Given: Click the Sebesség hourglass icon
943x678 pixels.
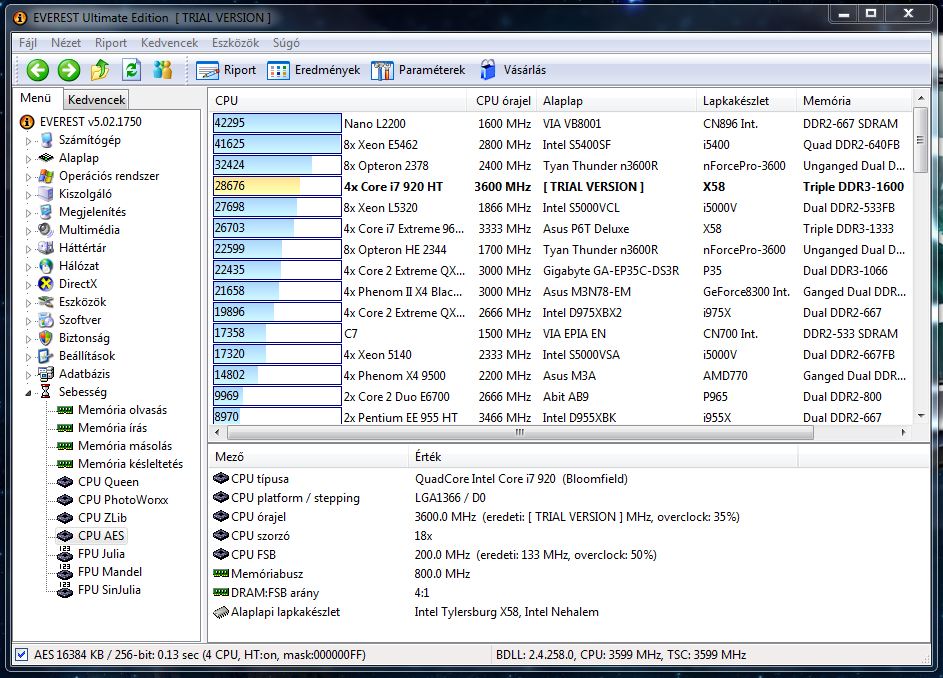Looking at the screenshot, I should click(x=46, y=392).
